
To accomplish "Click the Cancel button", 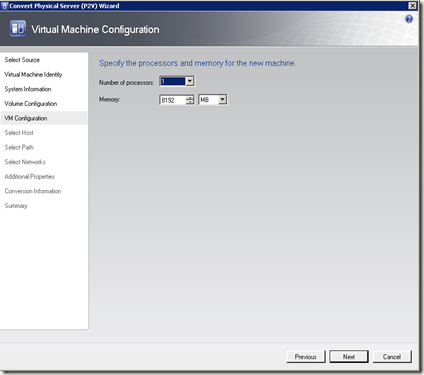I will (392, 357).
